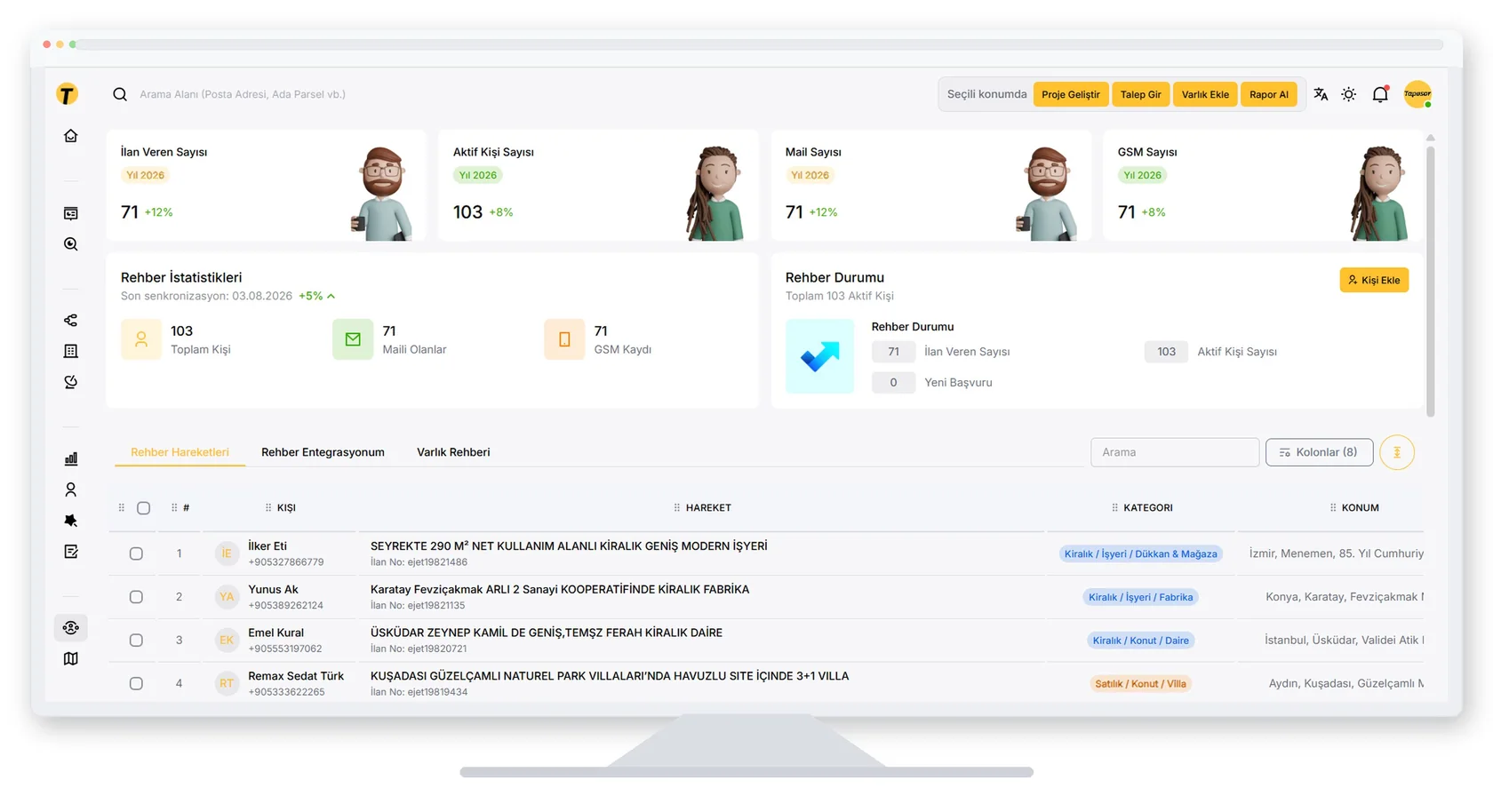Click the Rapor Al button
Viewport: 1493px width, 812px height.
tap(1268, 94)
